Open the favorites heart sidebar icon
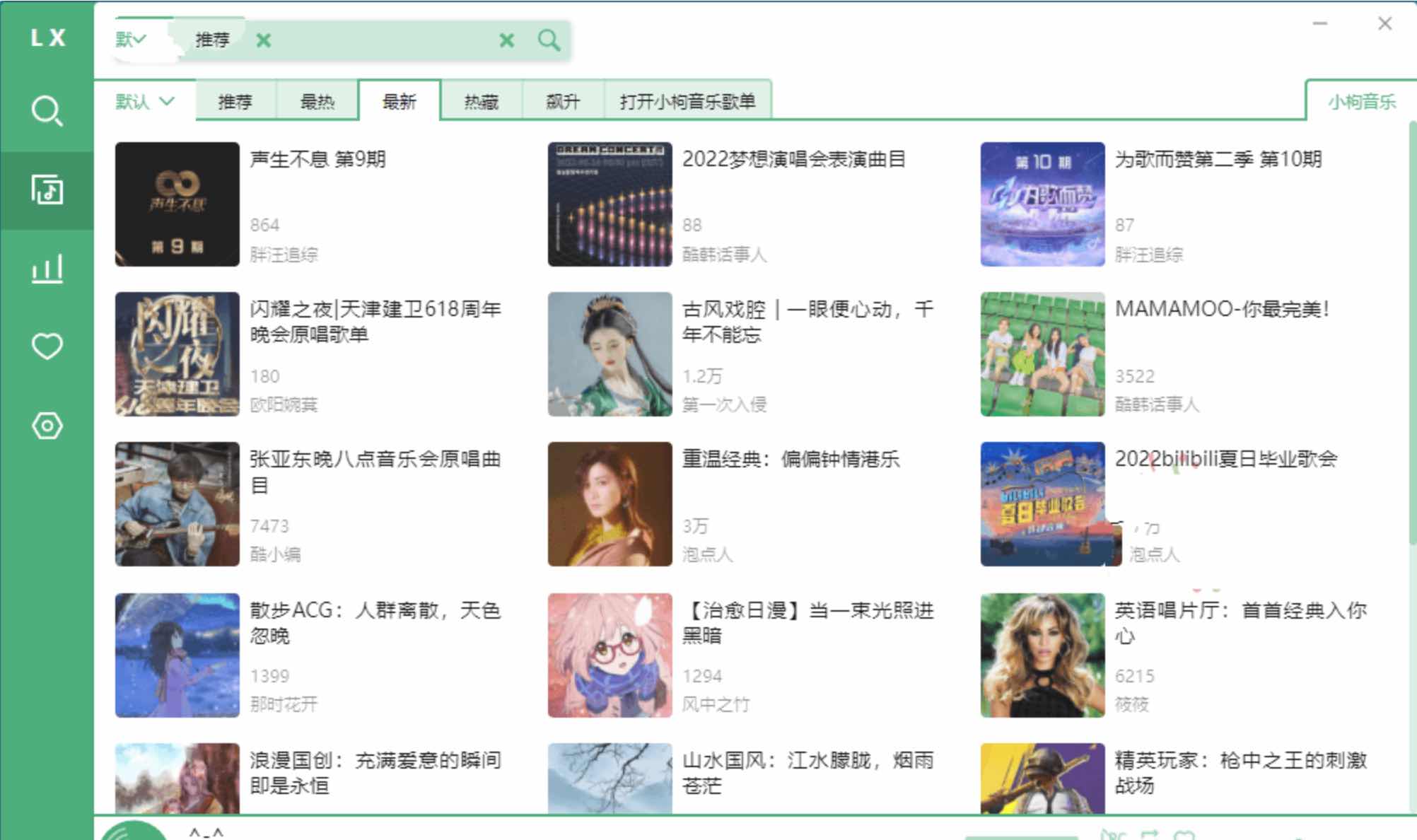 tap(47, 346)
